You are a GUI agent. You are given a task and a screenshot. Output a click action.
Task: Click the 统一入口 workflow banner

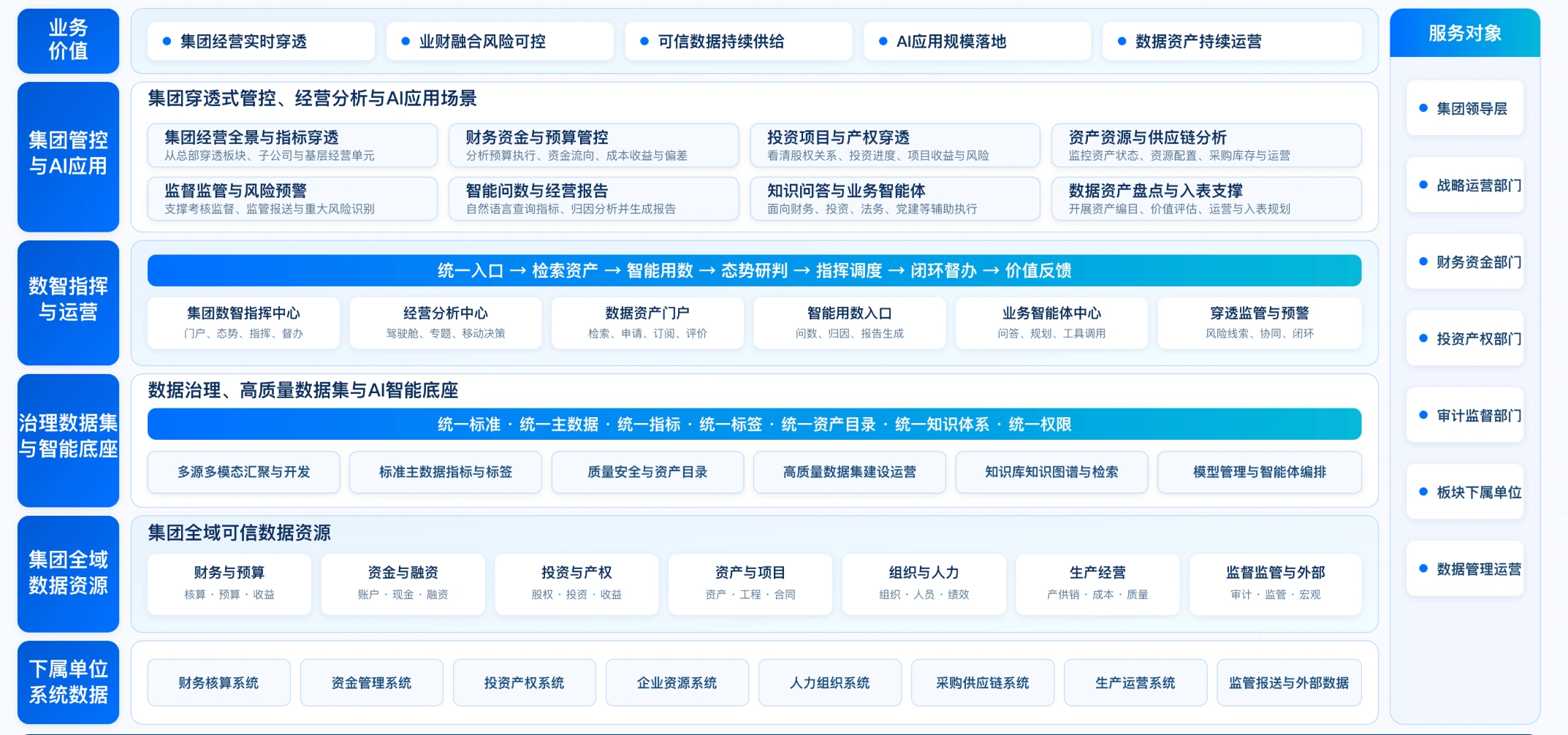[754, 270]
